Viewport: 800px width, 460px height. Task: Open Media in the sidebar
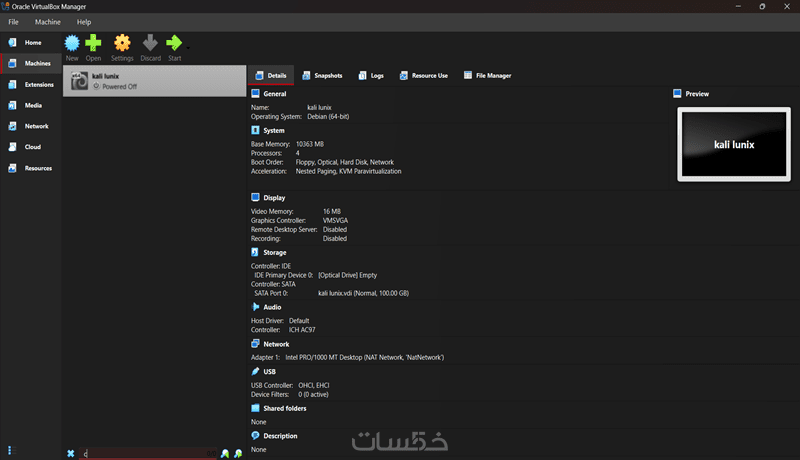(x=31, y=106)
